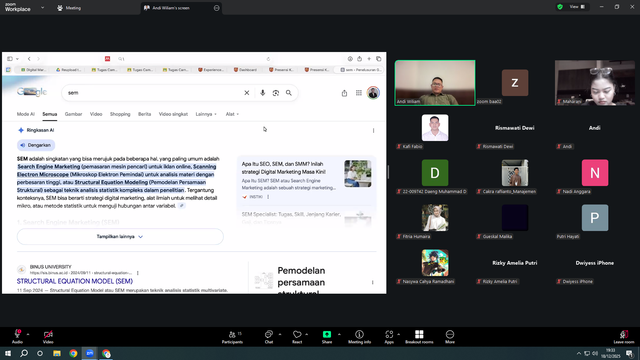
Task: Open options on Andi Wiliam's screen tab
Action: 216,8
